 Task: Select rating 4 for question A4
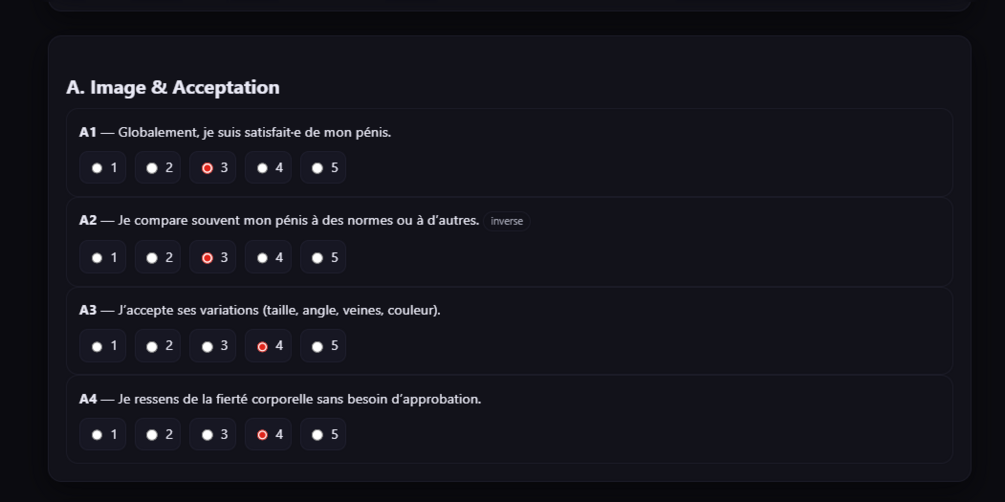(268, 435)
